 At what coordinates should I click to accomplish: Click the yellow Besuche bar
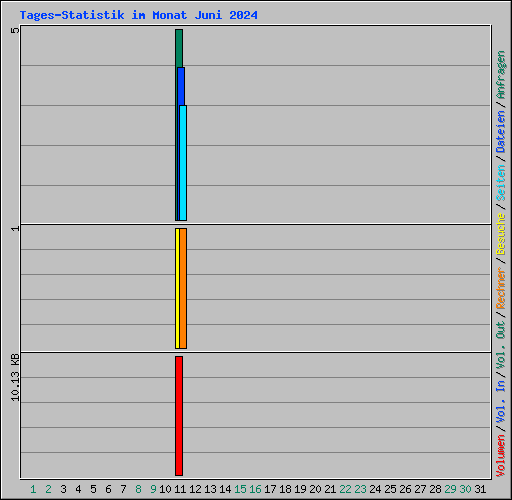tap(177, 288)
